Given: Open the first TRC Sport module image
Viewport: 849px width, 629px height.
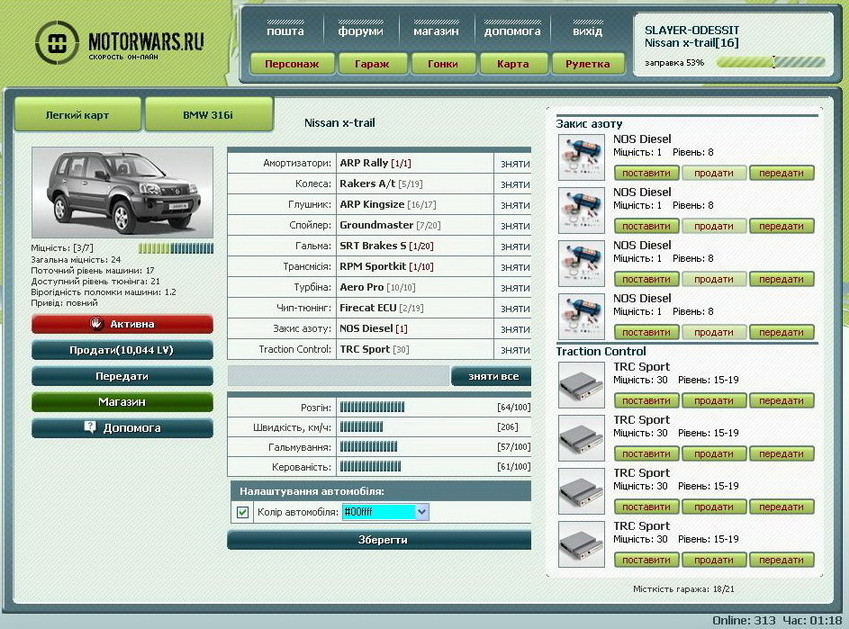Looking at the screenshot, I should pyautogui.click(x=581, y=385).
